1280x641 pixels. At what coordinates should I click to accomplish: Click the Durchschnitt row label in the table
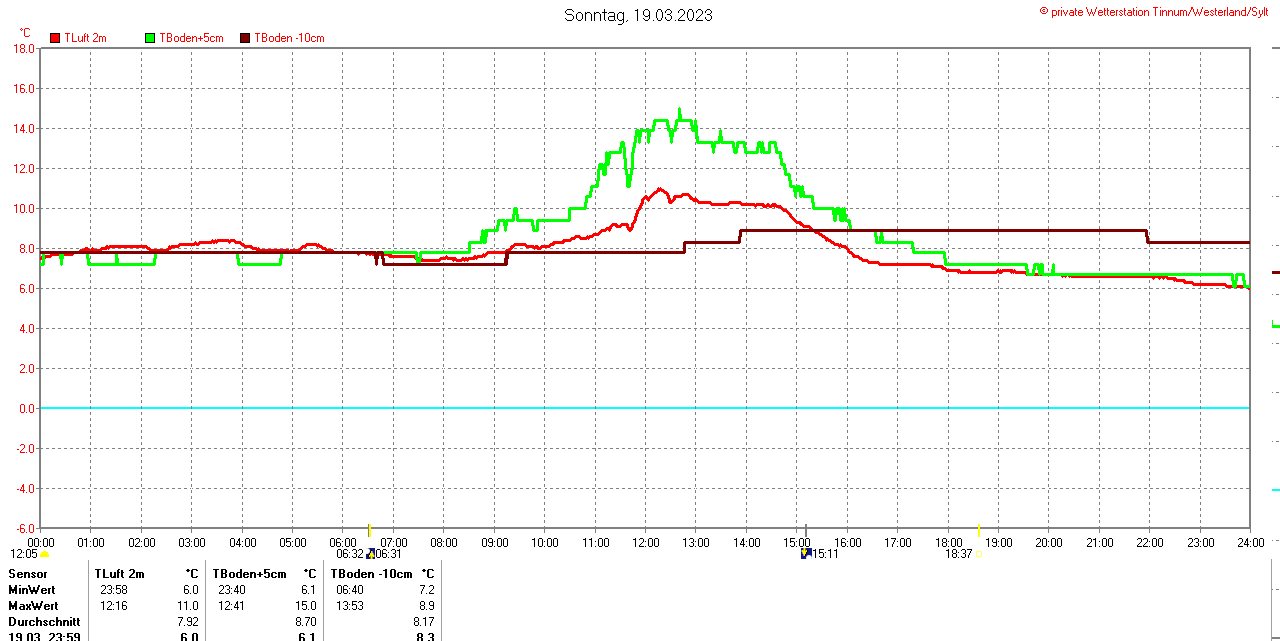[x=44, y=622]
